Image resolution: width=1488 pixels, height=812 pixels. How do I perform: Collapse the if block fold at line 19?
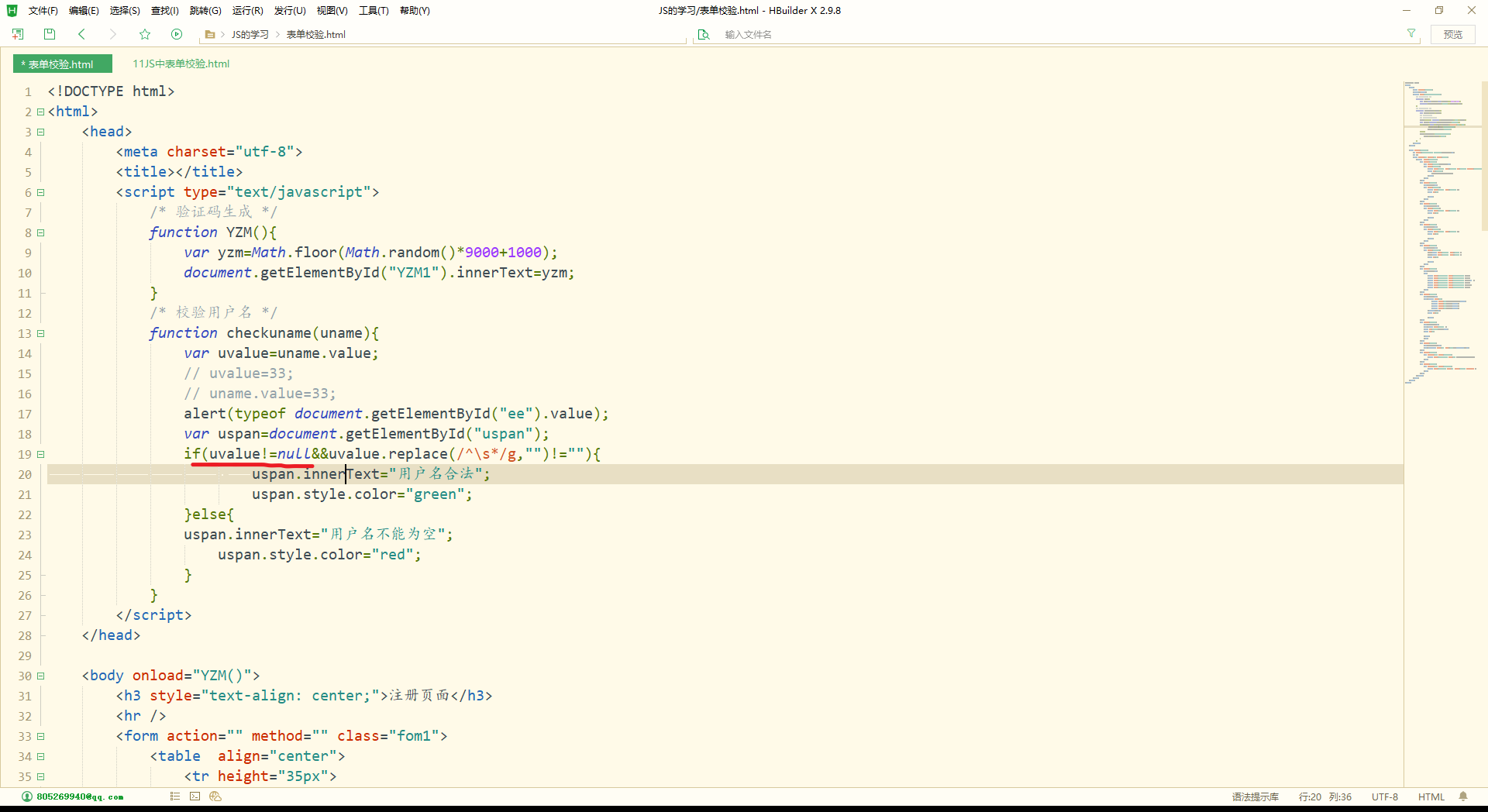click(40, 454)
